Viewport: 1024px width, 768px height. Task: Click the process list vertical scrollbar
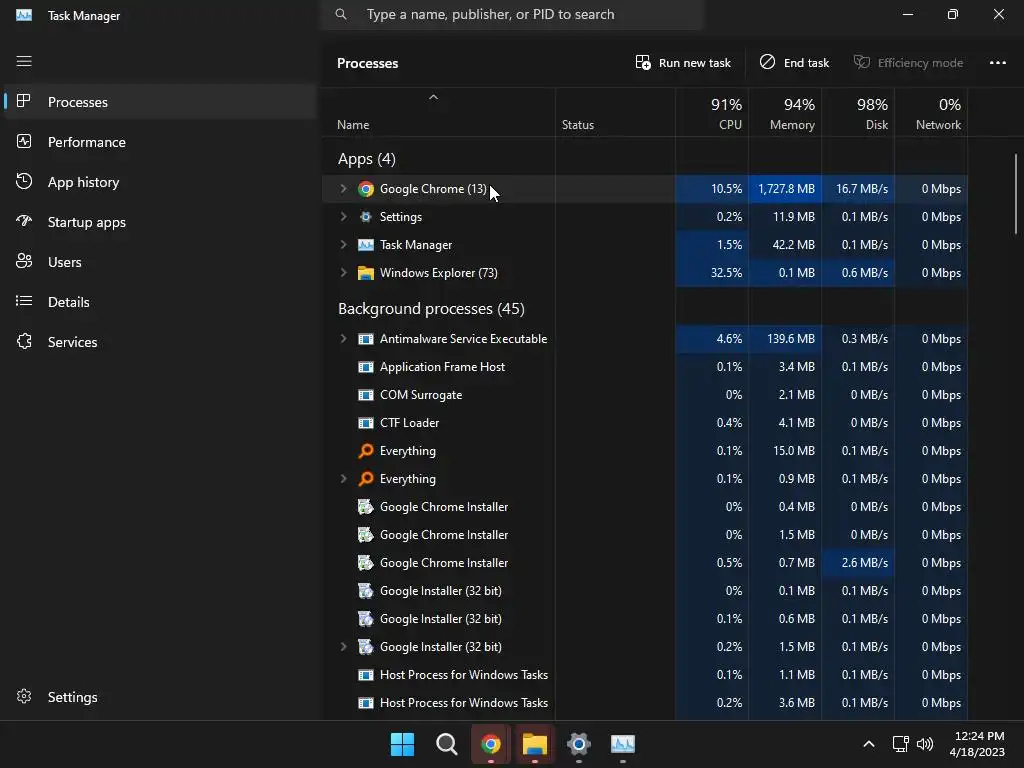click(1016, 194)
